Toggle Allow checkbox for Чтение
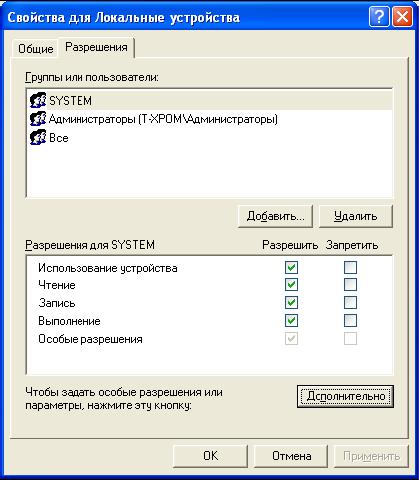 (x=291, y=285)
